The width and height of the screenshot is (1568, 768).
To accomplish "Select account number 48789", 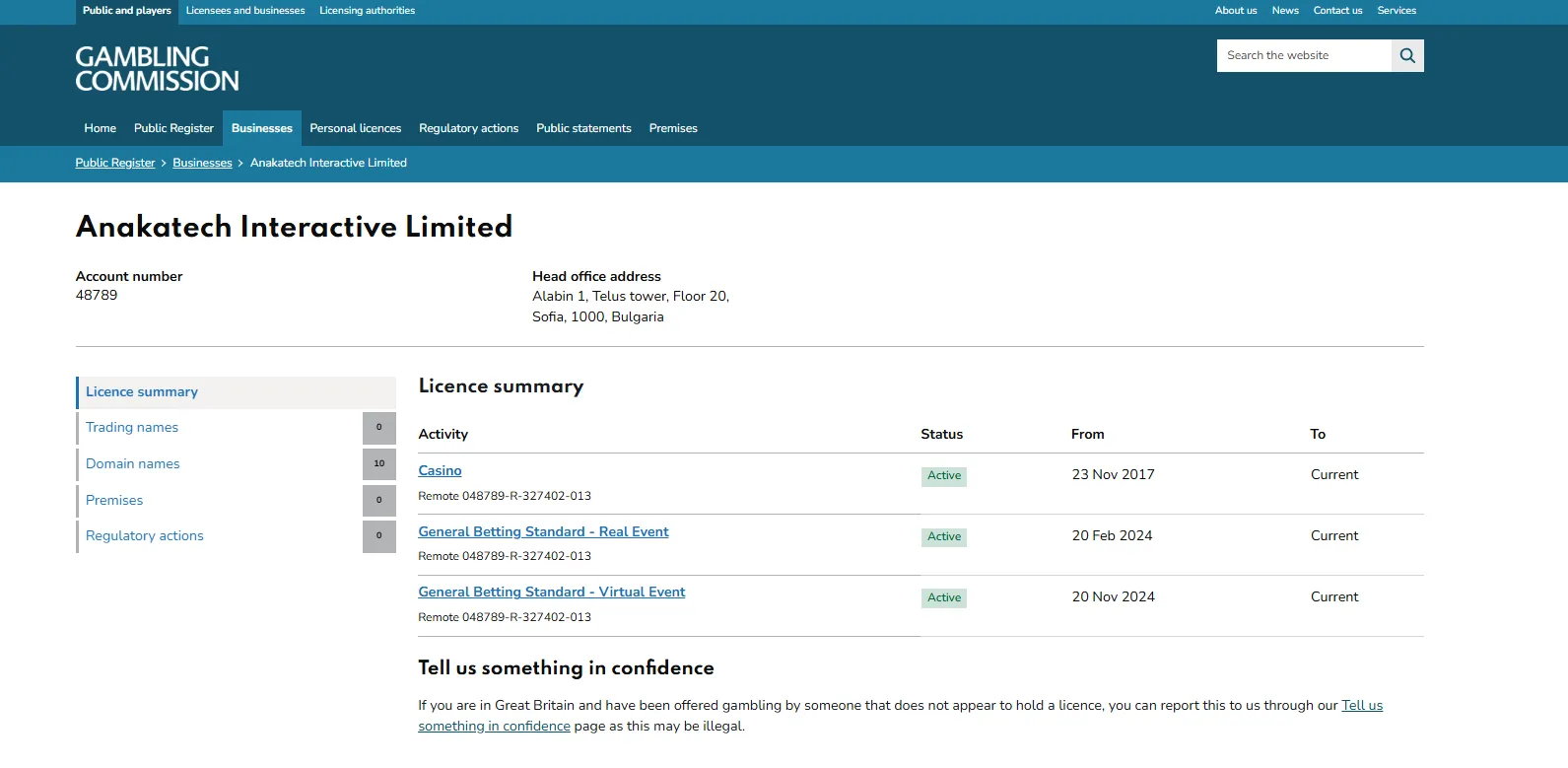I will (x=97, y=296).
